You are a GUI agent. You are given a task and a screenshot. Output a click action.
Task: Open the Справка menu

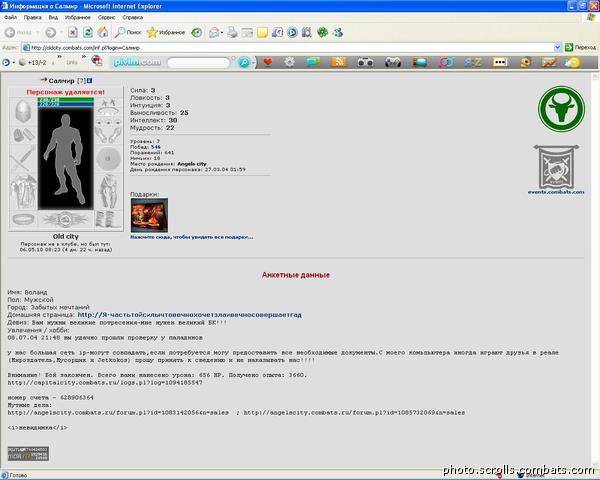click(x=132, y=18)
